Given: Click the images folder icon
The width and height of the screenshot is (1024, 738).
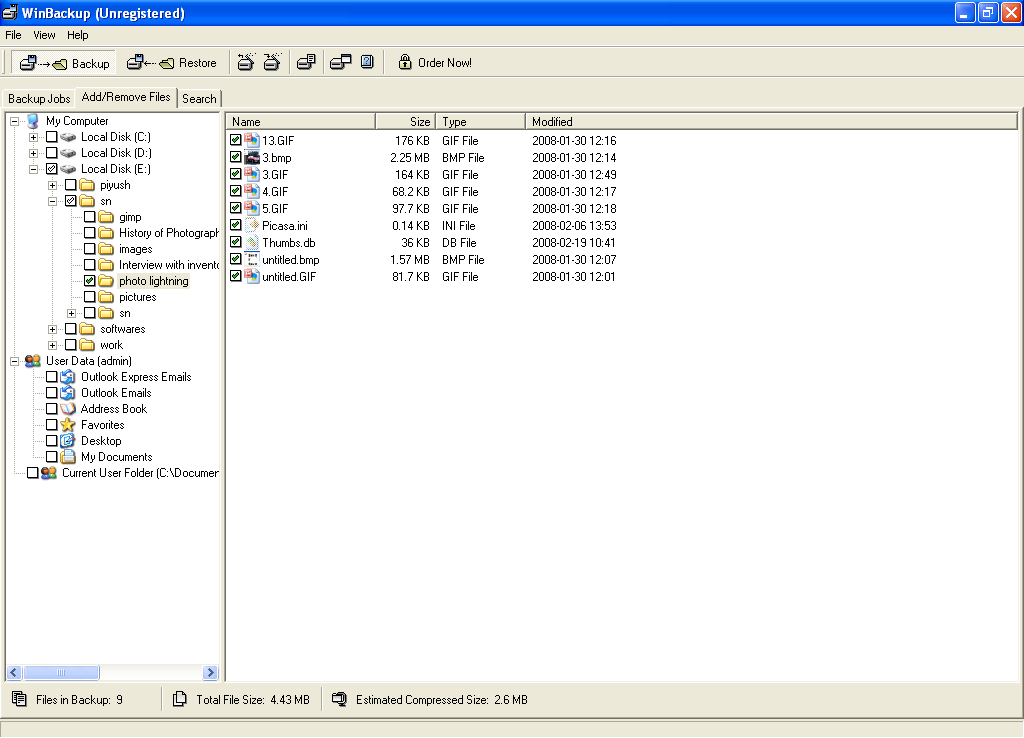Looking at the screenshot, I should click(106, 249).
